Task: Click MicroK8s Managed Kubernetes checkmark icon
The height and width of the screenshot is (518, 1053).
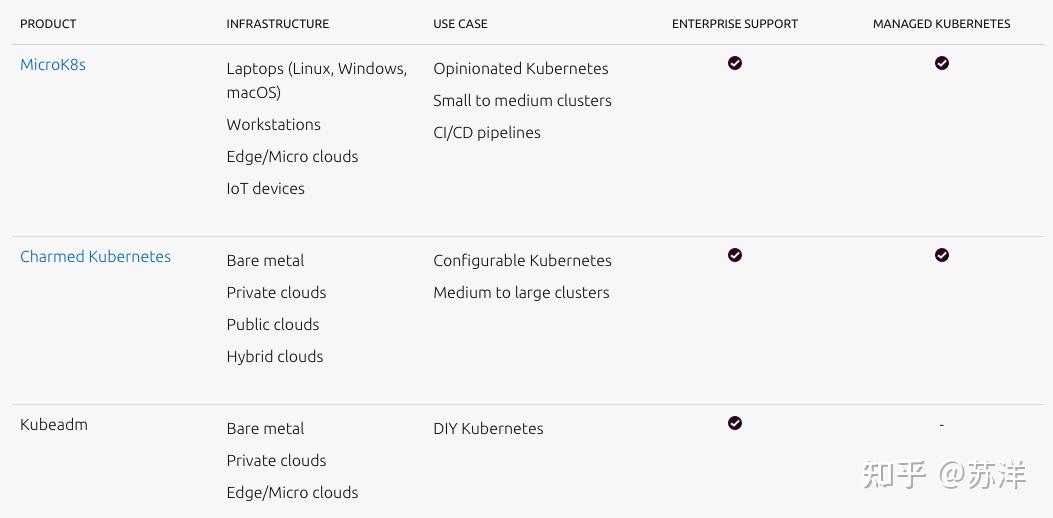Action: click(x=941, y=63)
